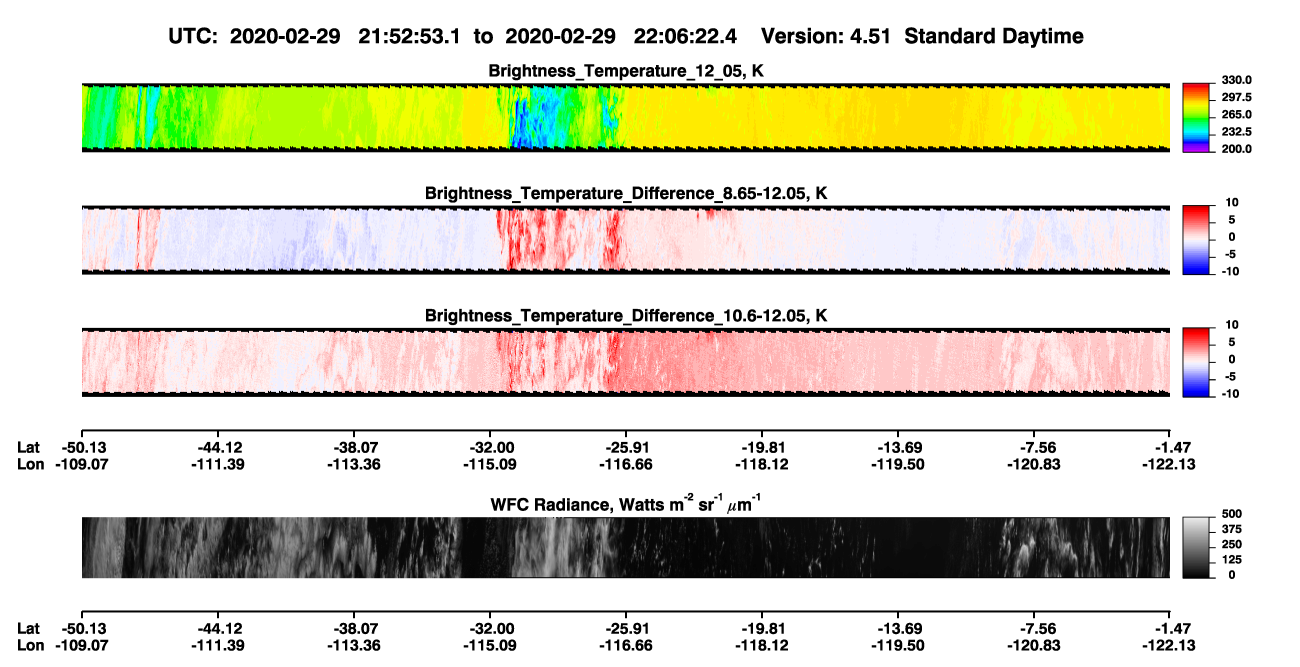
Task: Click the -10 tick of the 10.6-12.05 colorbar
Action: pos(1230,394)
